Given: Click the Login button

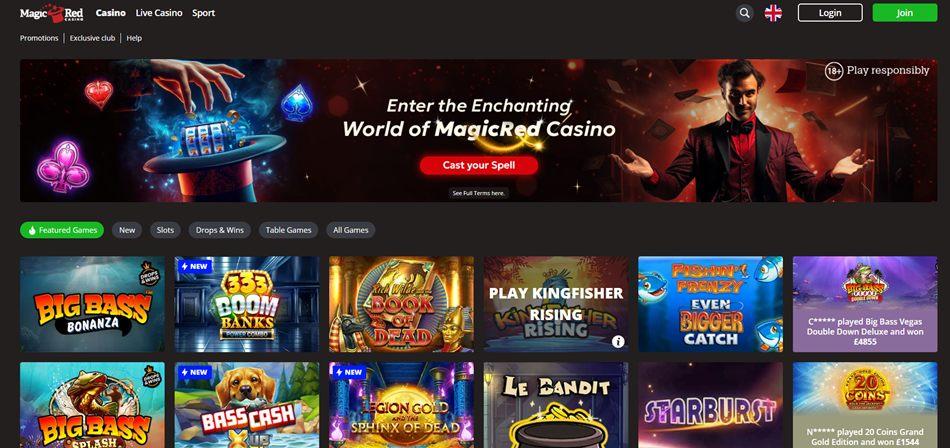Looking at the screenshot, I should (830, 13).
